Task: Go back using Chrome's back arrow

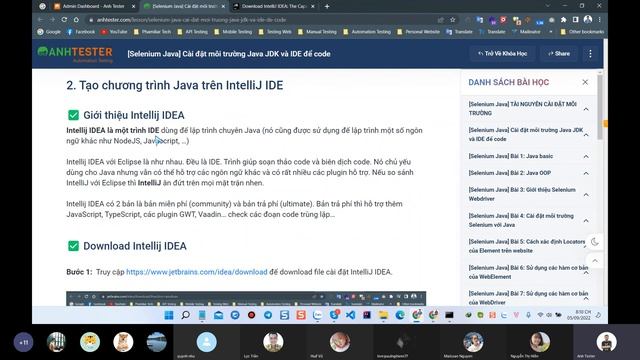Action: tap(40, 20)
